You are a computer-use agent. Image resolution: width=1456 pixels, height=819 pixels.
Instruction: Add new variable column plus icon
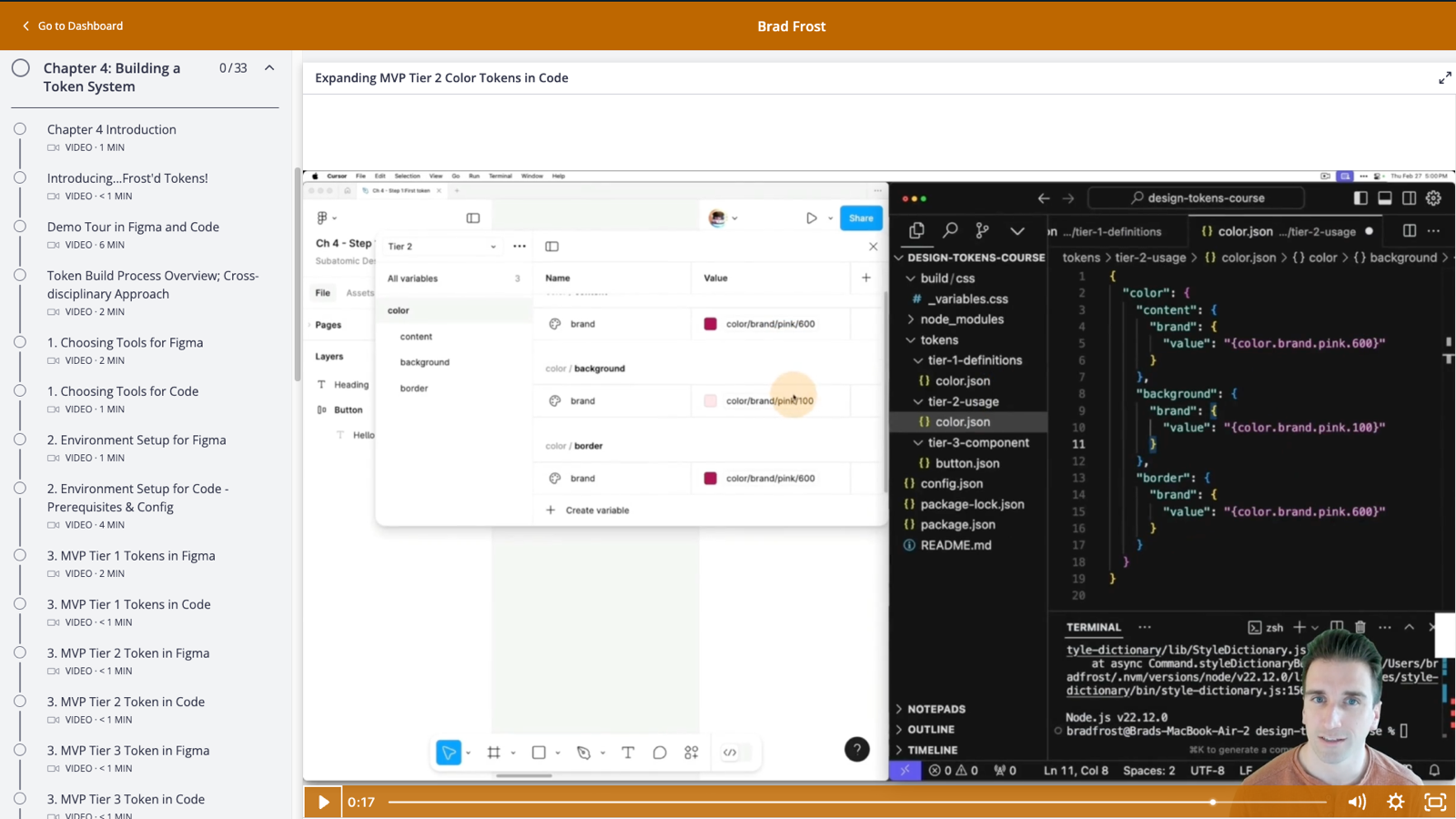click(866, 278)
